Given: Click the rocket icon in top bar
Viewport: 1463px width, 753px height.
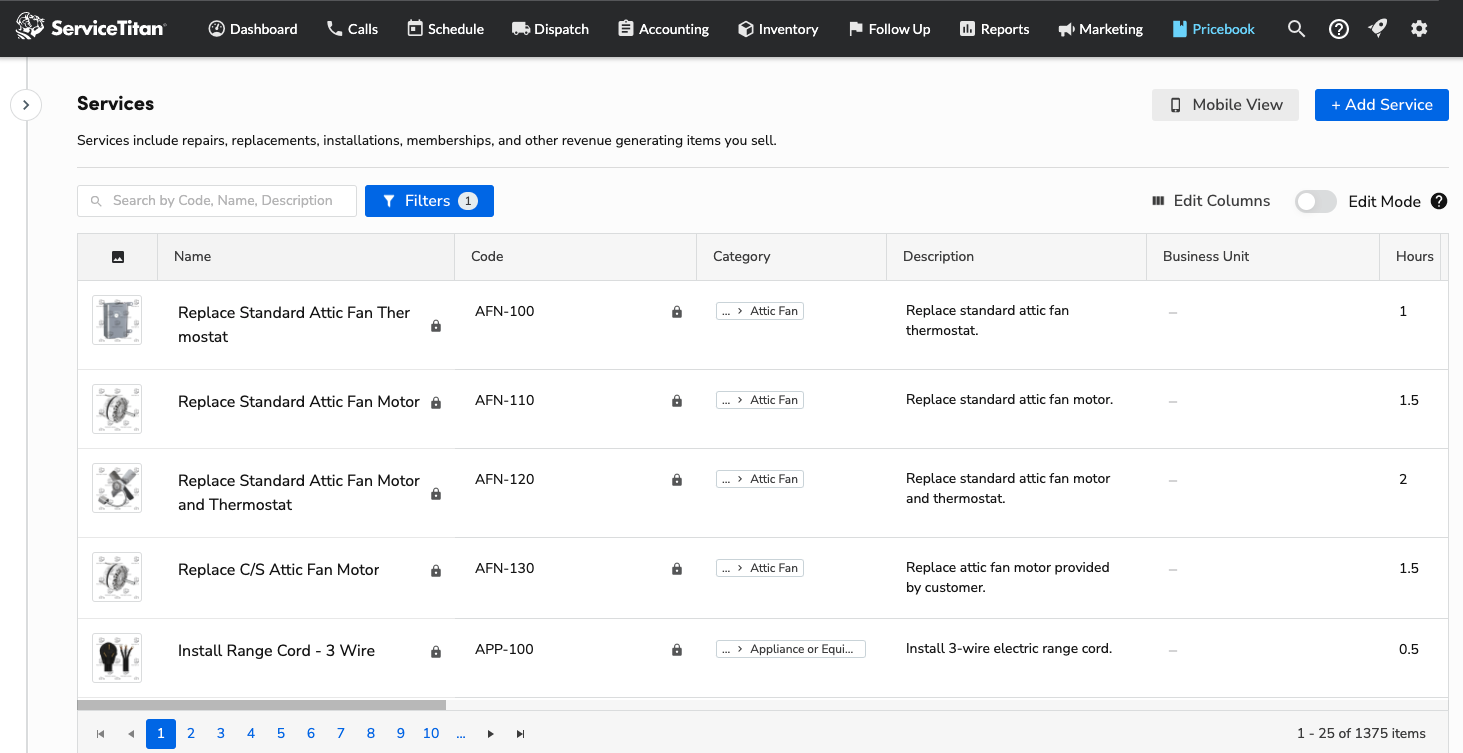Looking at the screenshot, I should click(1378, 29).
